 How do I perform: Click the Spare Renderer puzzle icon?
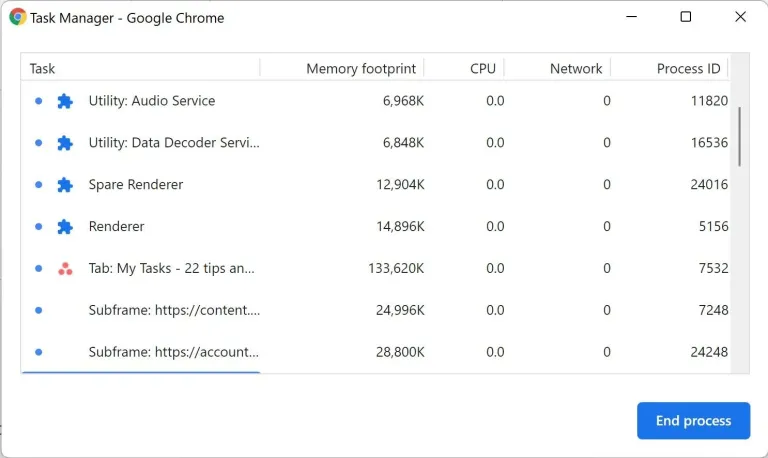tap(65, 185)
